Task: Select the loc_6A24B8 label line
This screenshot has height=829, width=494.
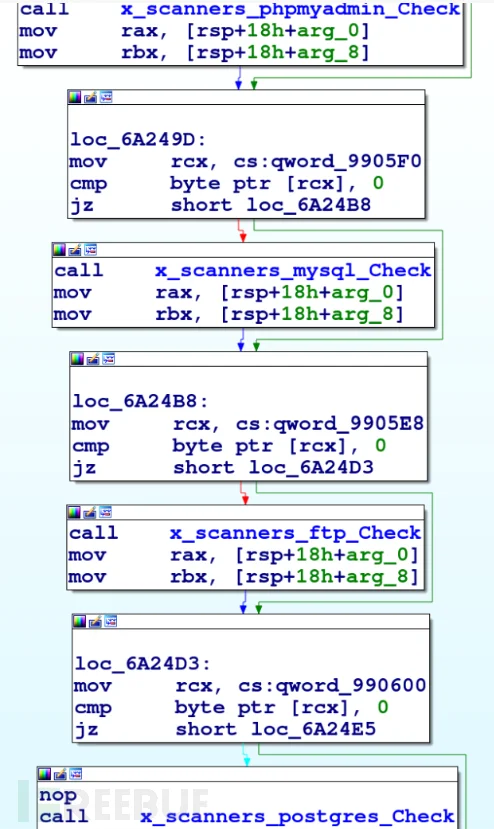Action: (140, 401)
